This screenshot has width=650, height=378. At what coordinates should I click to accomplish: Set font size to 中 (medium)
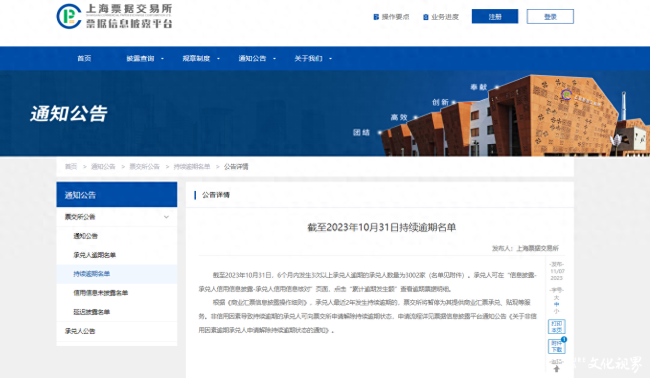(x=556, y=304)
